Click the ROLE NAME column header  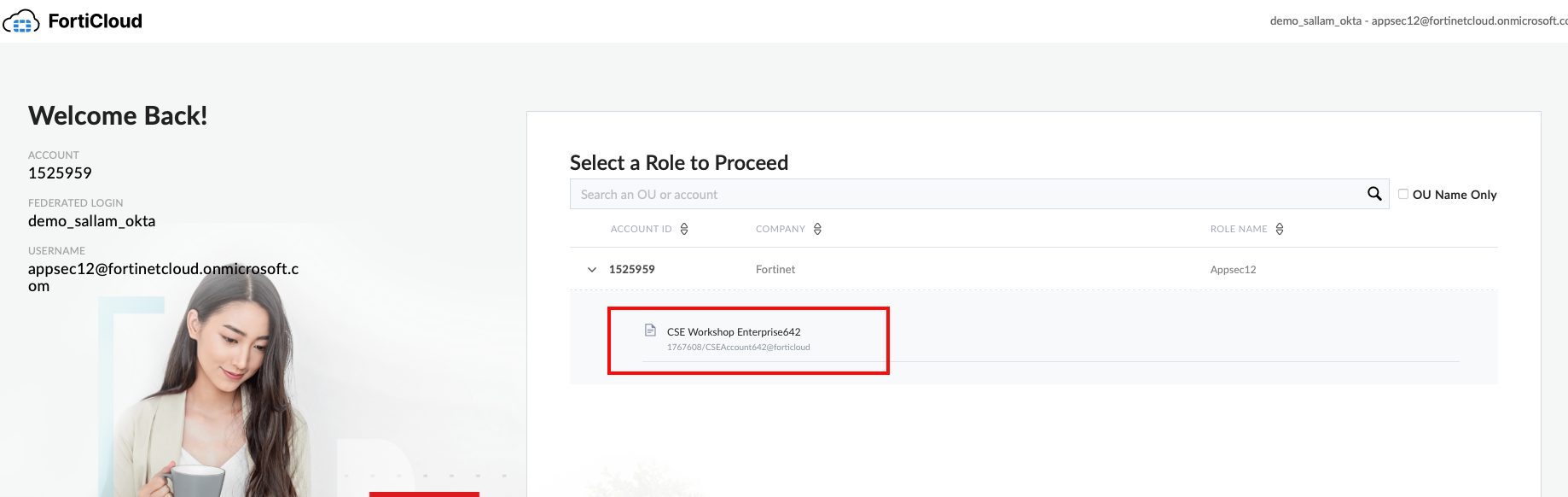coord(1239,229)
